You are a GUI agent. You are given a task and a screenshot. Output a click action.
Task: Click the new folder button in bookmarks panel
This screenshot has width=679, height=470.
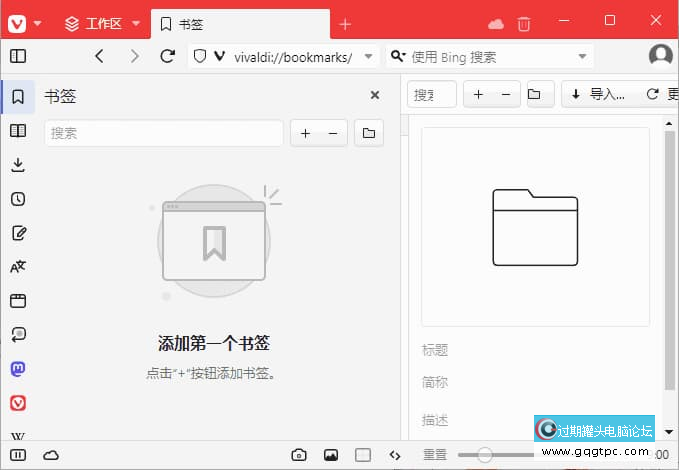point(368,132)
